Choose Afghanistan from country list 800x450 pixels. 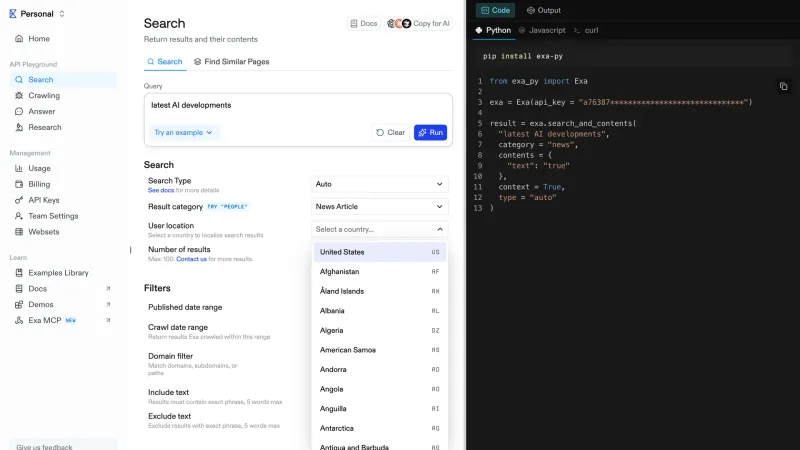pos(380,271)
